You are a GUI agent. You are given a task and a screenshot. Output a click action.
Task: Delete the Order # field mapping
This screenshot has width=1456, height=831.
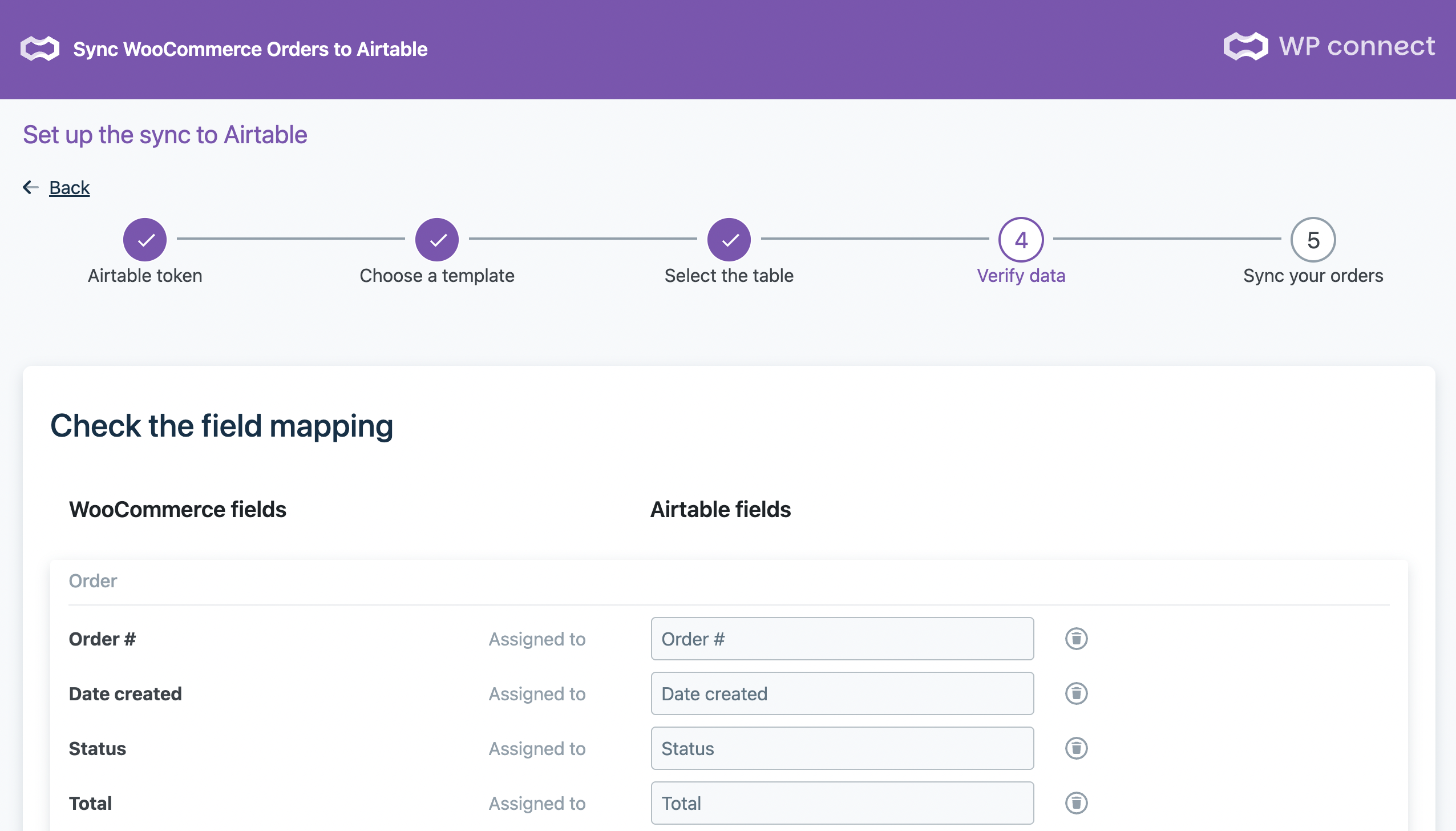(x=1076, y=639)
